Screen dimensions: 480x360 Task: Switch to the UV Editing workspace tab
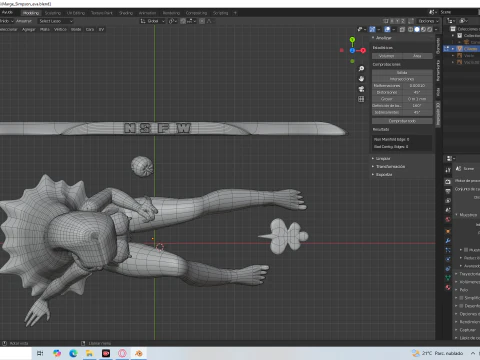click(x=76, y=13)
